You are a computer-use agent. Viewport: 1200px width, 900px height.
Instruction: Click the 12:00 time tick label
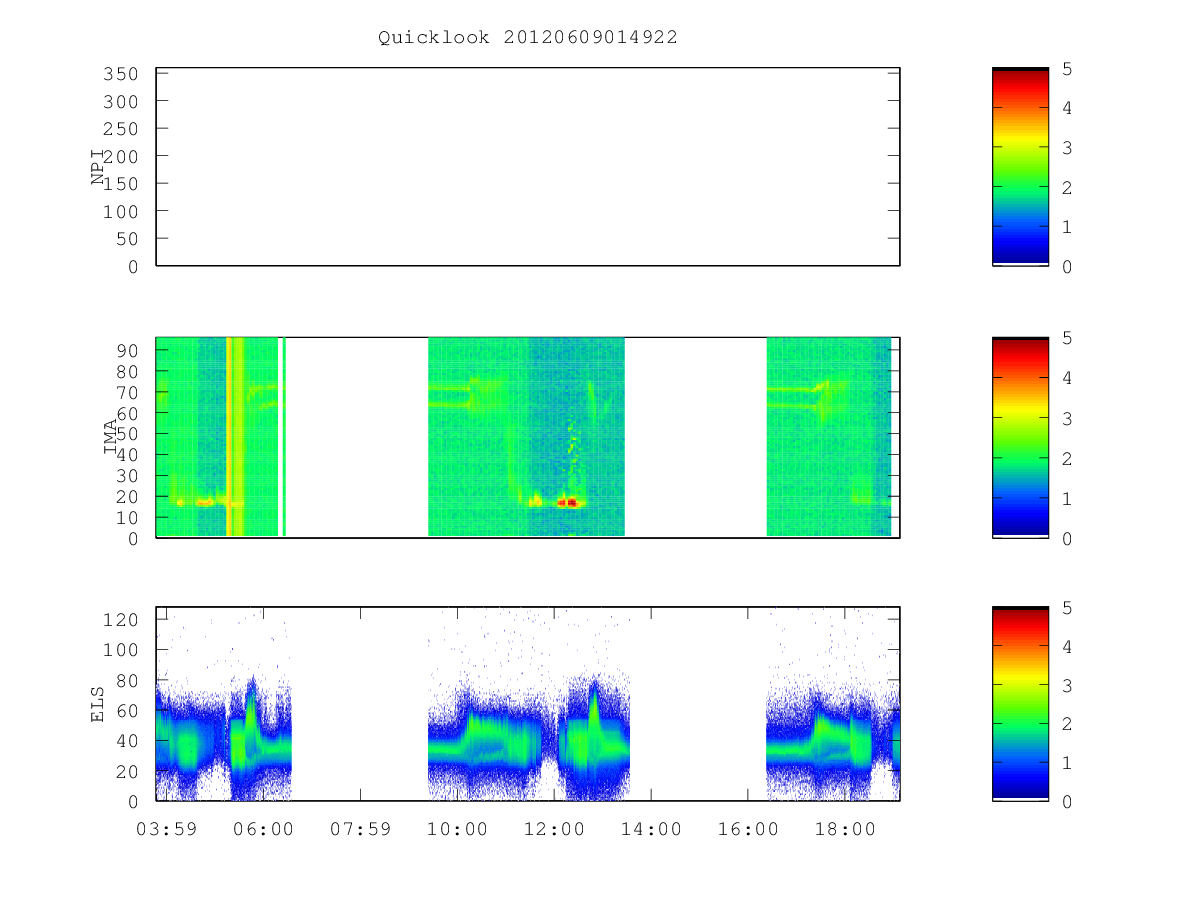coord(555,830)
